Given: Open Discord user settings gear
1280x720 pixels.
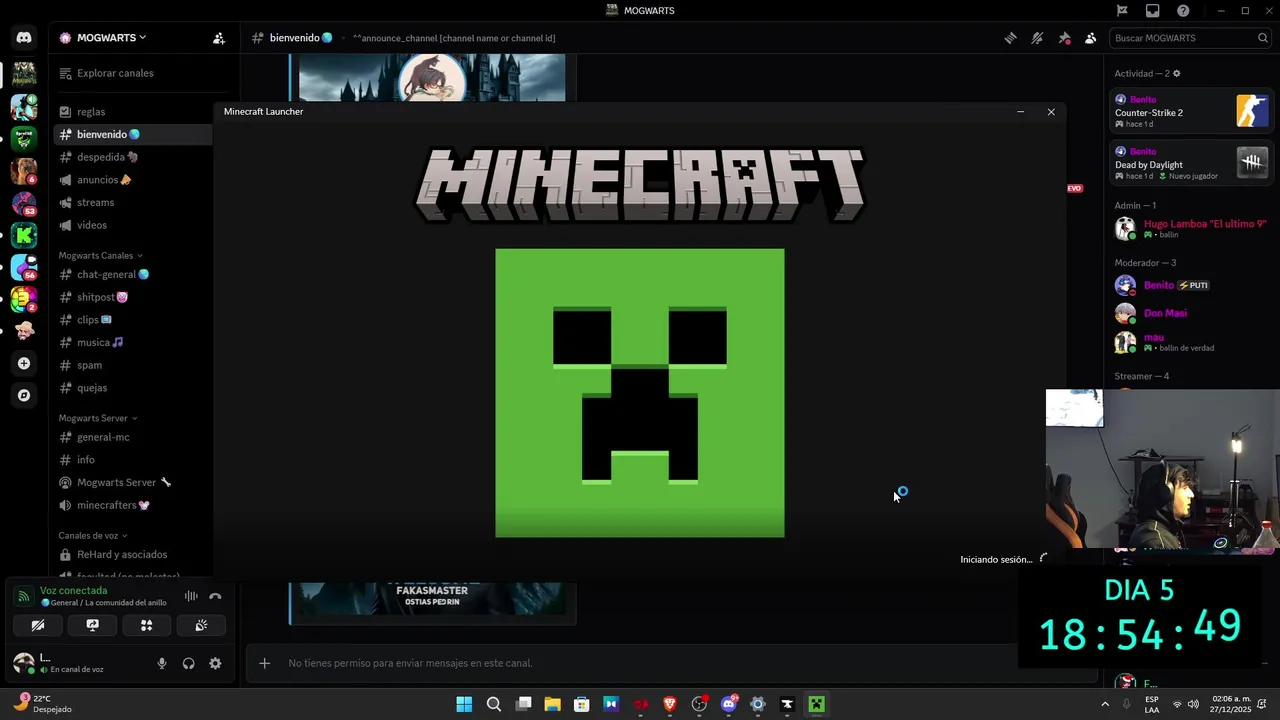Looking at the screenshot, I should 215,663.
